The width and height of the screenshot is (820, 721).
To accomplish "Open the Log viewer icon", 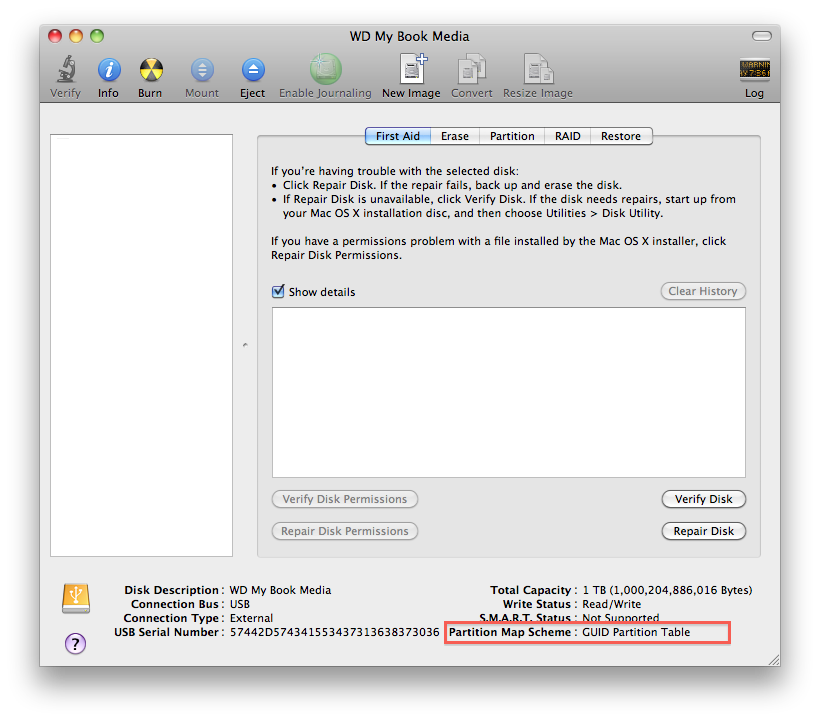I will click(x=754, y=70).
